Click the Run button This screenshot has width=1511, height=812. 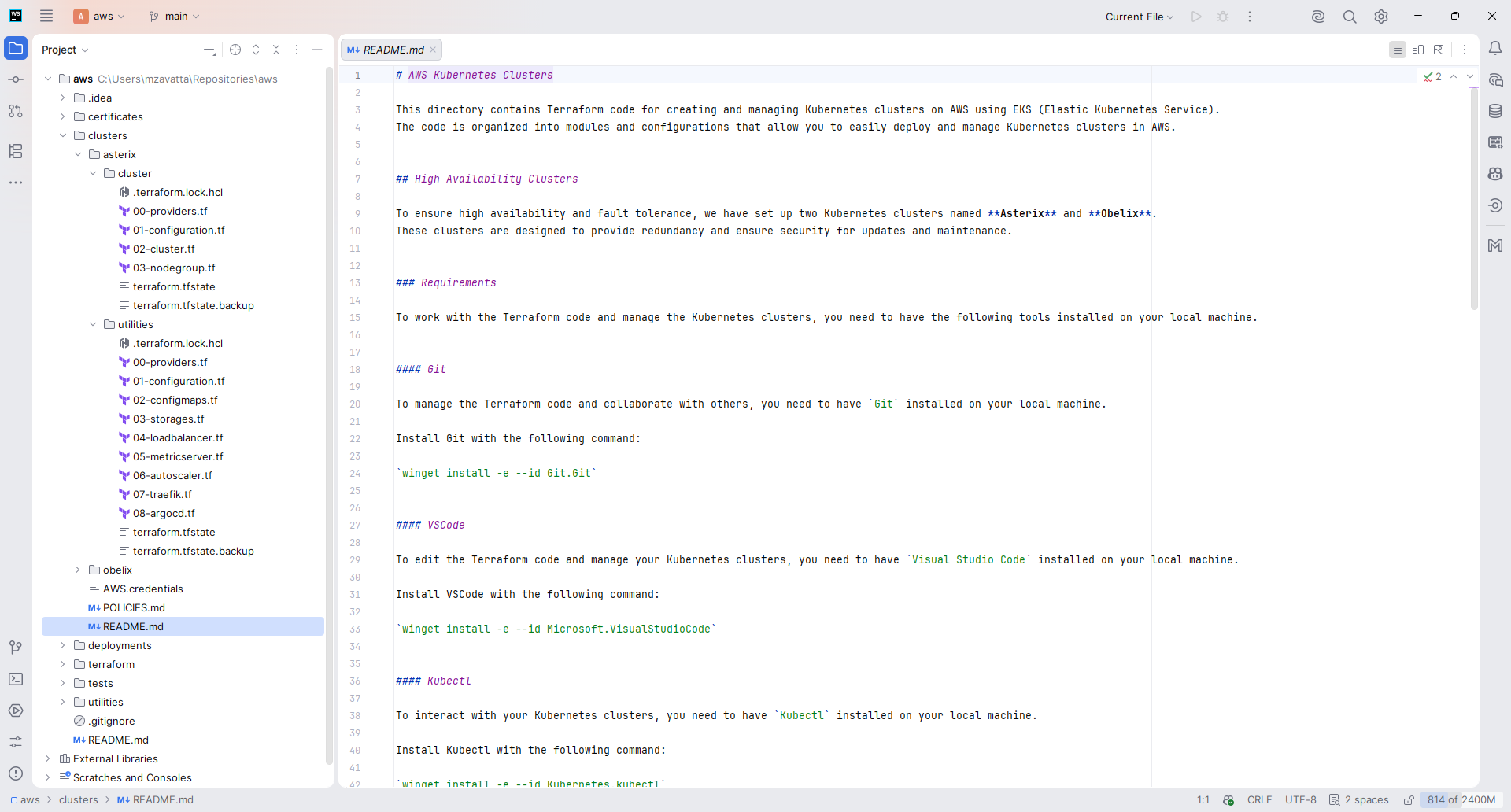(1196, 17)
